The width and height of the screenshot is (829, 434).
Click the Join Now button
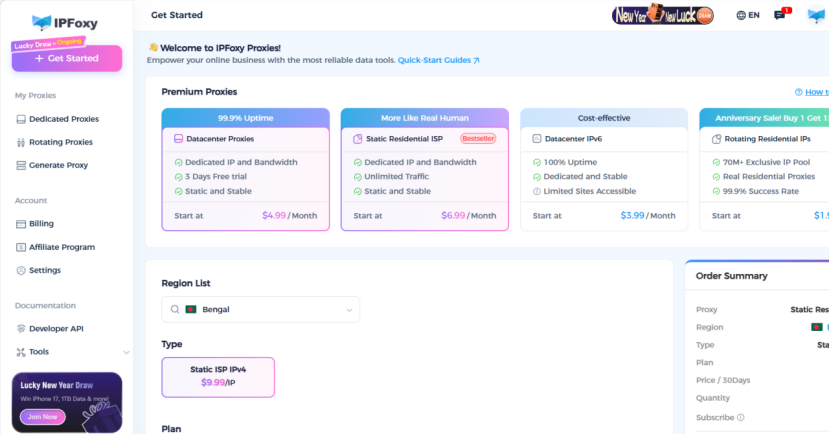tap(43, 416)
